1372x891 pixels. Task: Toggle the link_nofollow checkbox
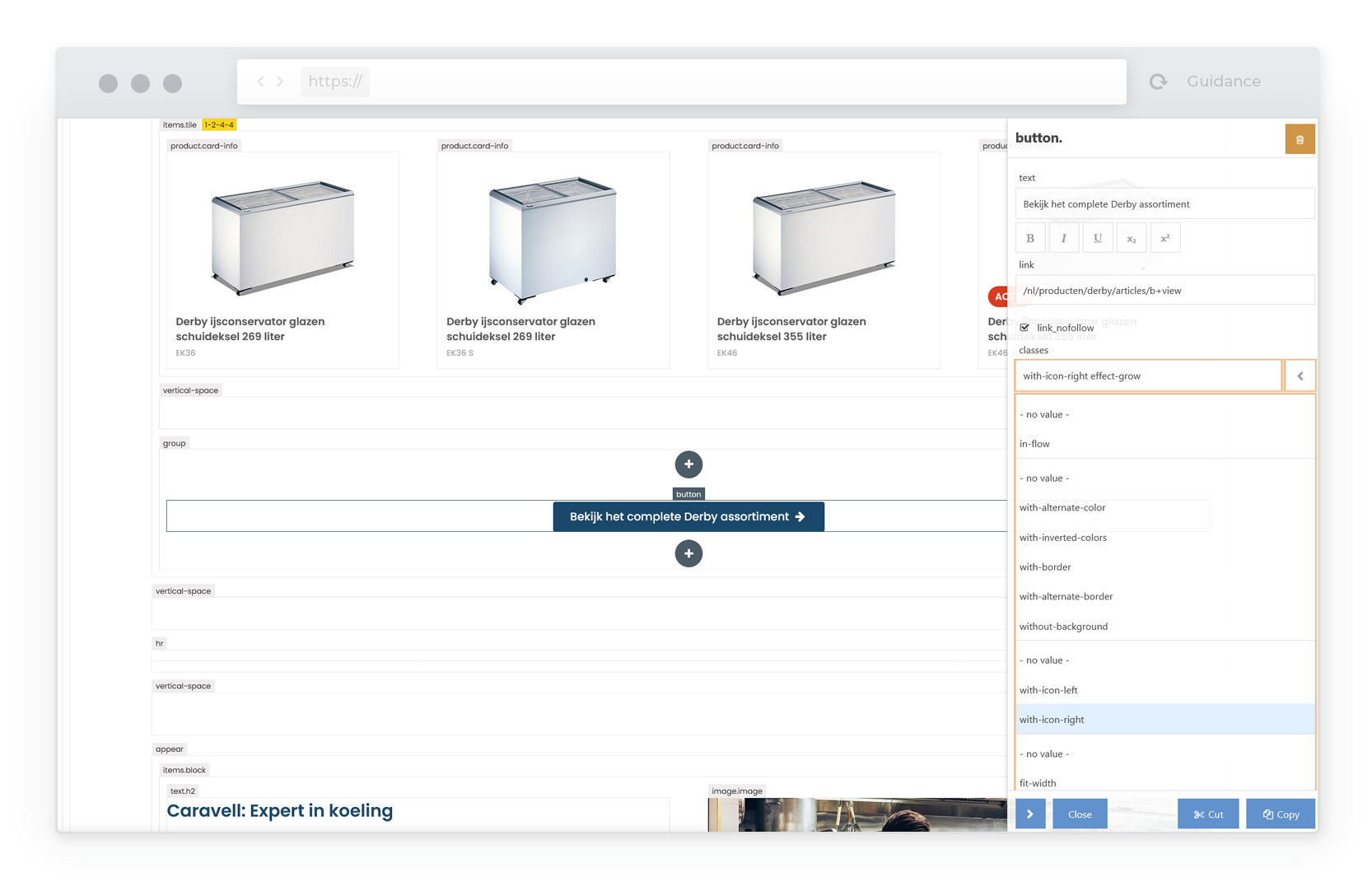pos(1025,328)
